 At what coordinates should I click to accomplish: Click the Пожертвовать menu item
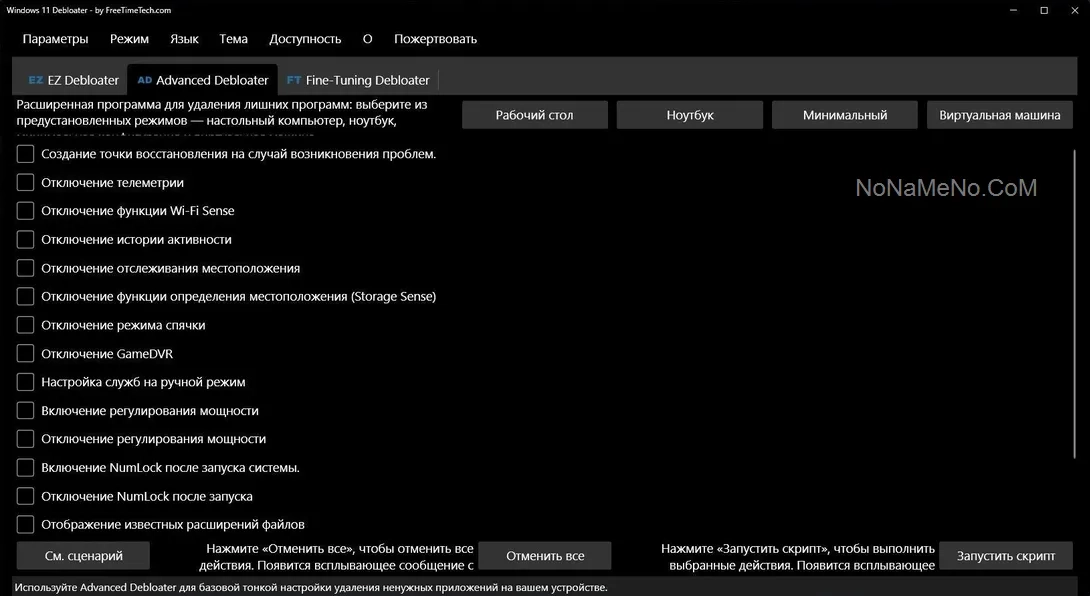point(435,39)
